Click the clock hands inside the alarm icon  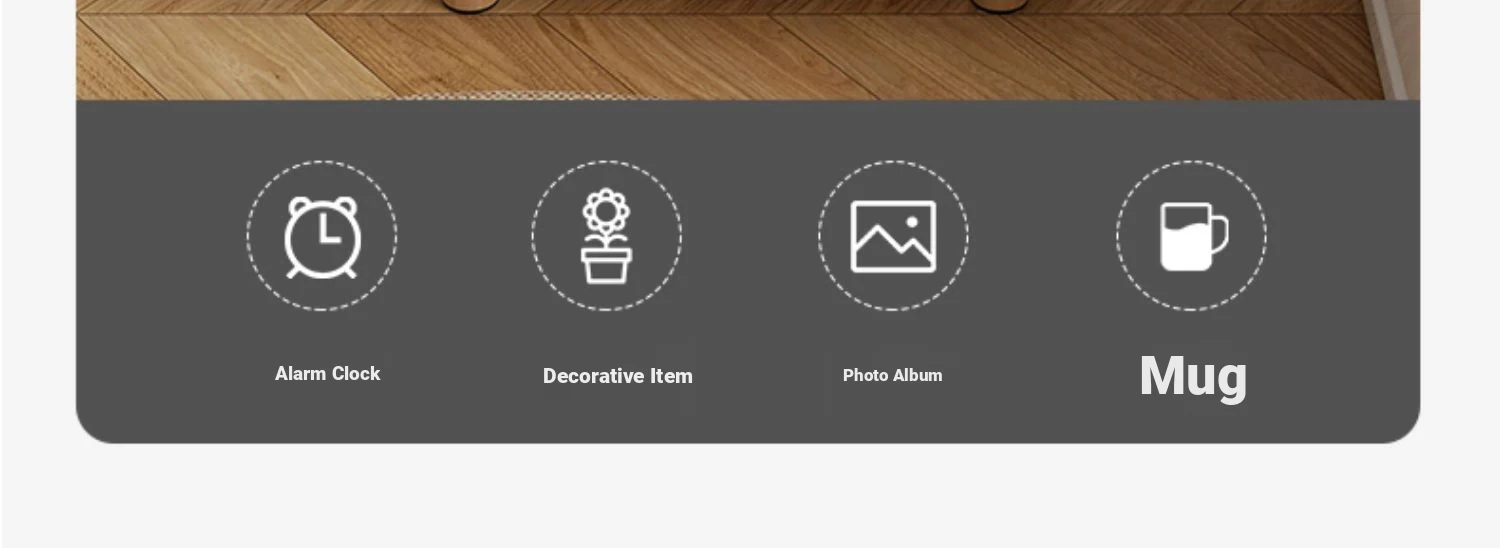(325, 233)
